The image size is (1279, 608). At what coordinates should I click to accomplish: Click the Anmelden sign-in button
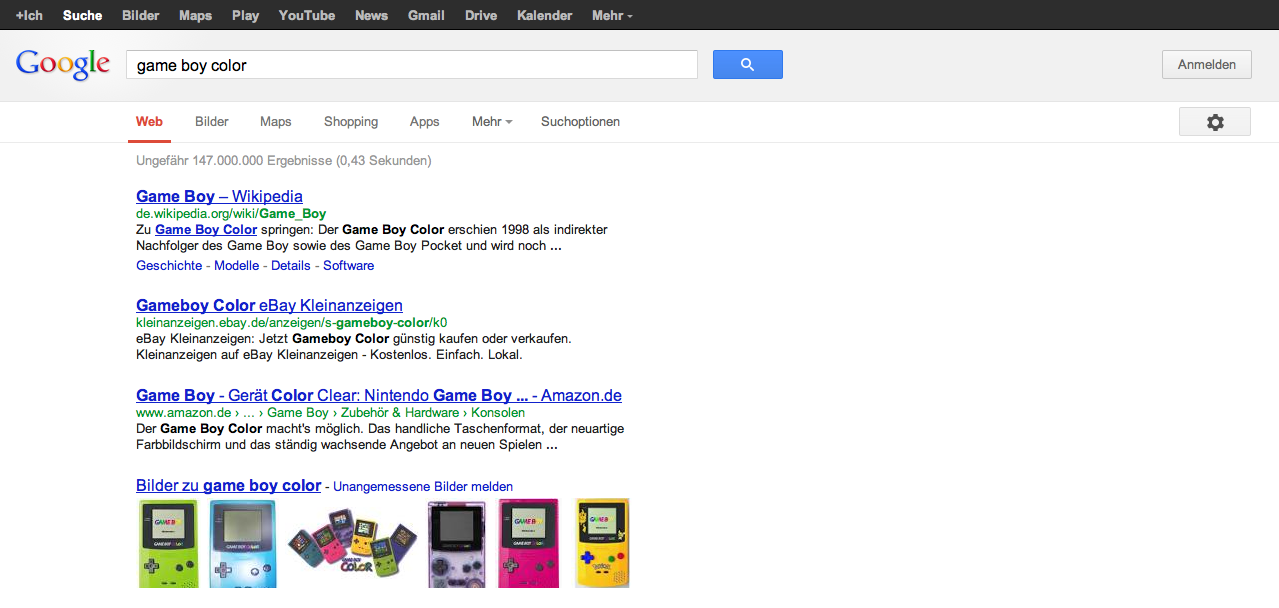point(1206,65)
